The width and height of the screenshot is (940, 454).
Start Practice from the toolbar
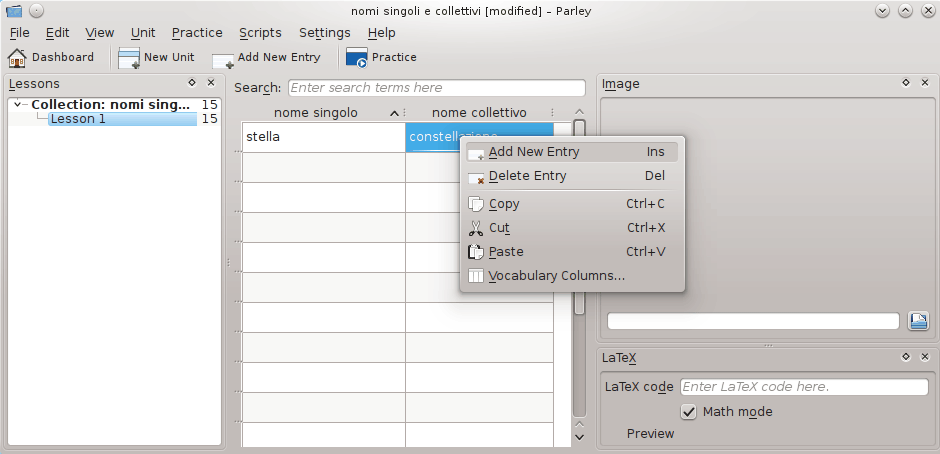click(x=357, y=58)
